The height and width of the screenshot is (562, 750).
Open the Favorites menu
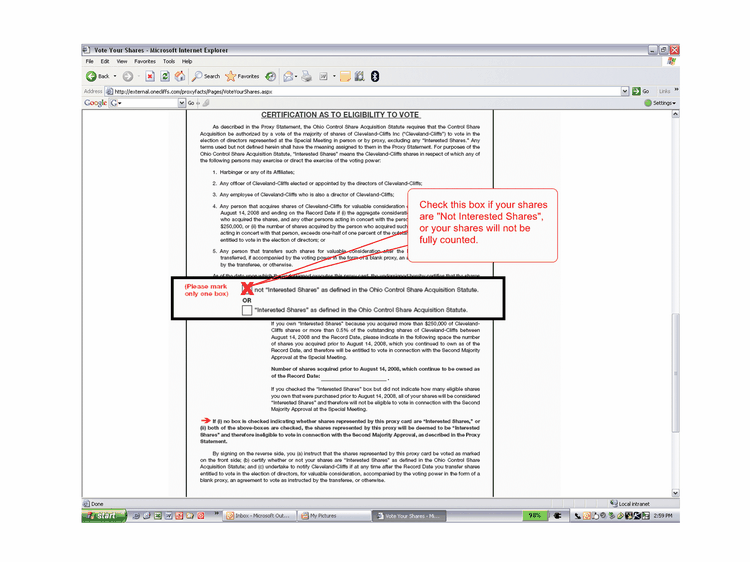144,61
